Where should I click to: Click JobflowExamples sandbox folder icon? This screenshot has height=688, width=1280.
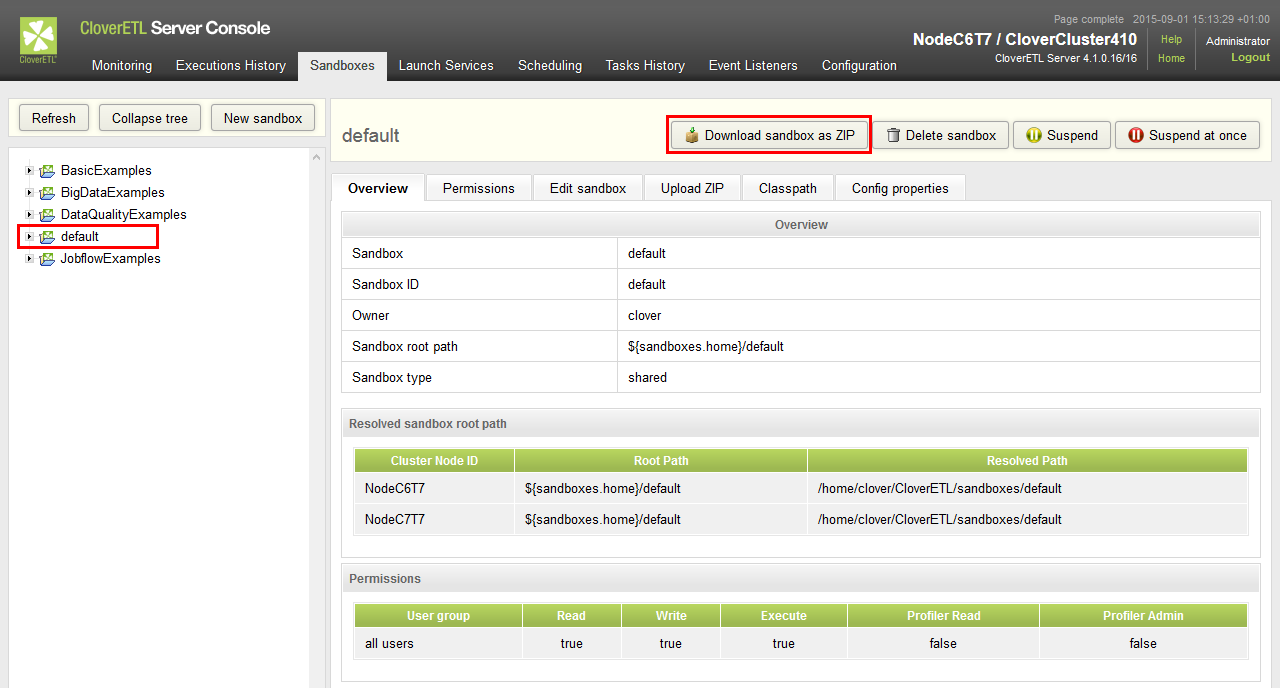click(x=47, y=259)
